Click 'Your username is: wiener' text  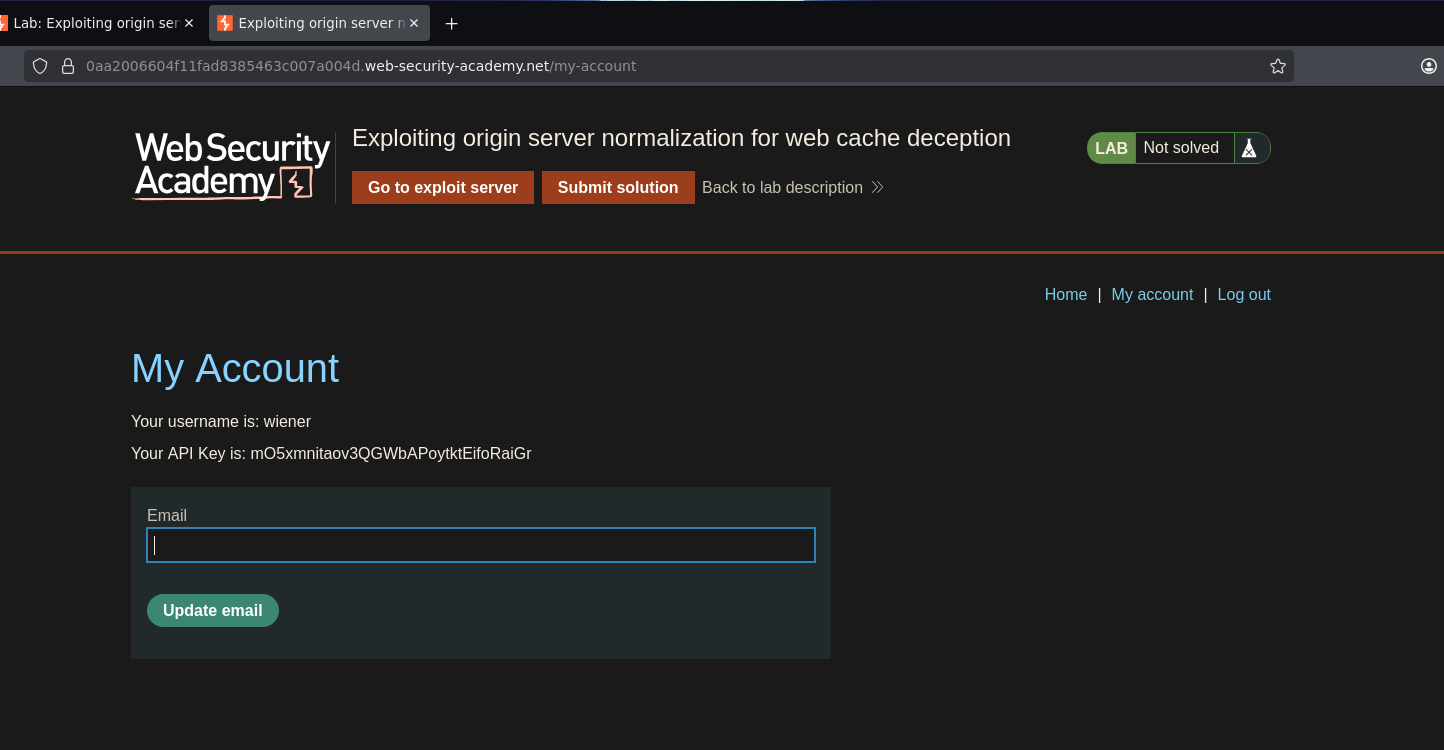(221, 421)
